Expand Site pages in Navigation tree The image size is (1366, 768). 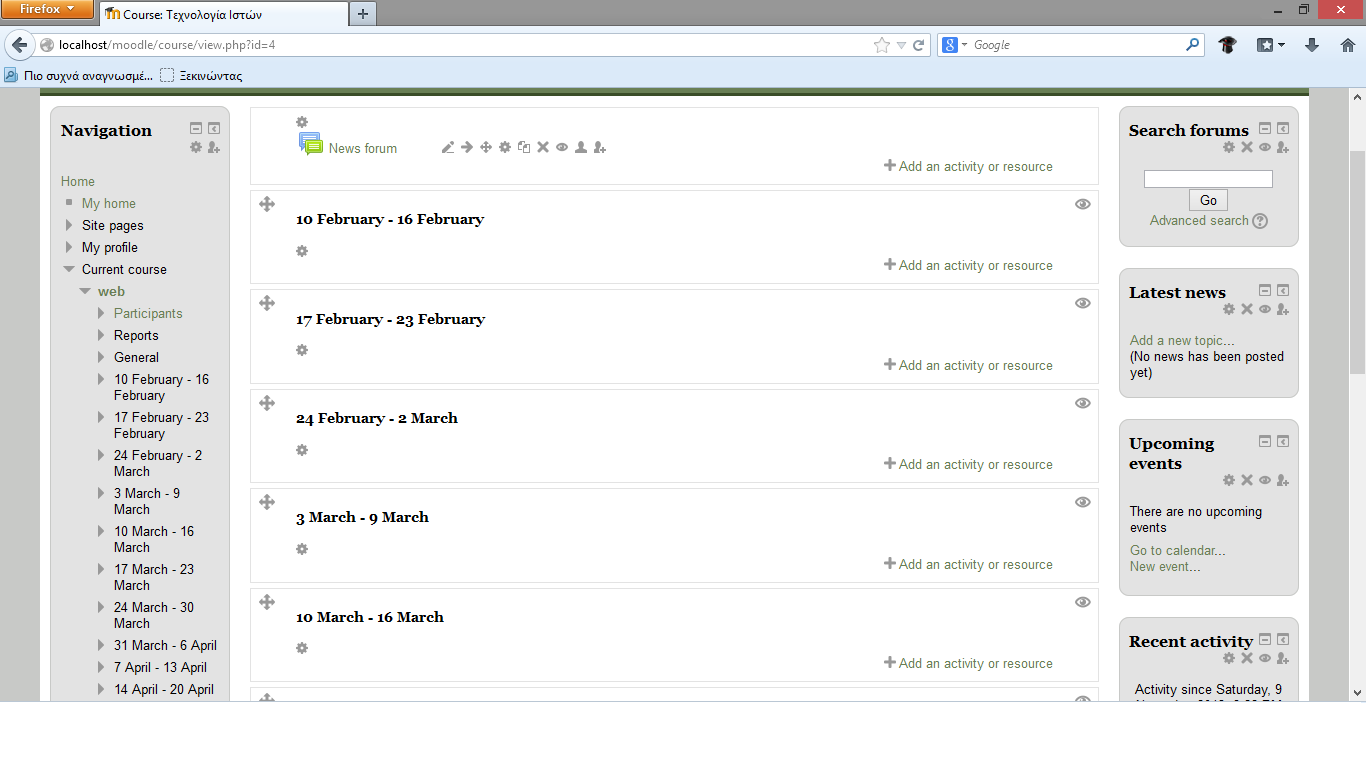(x=69, y=225)
